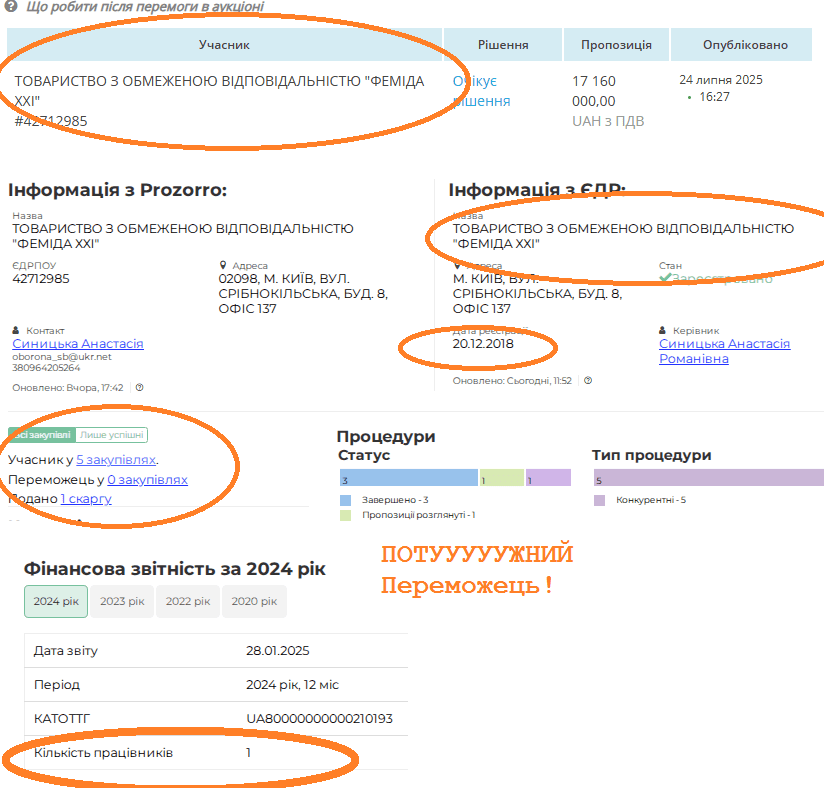Viewport: 824px width, 788px height.
Task: Switch to '2022 рік' financial report tab
Action: pos(188,602)
